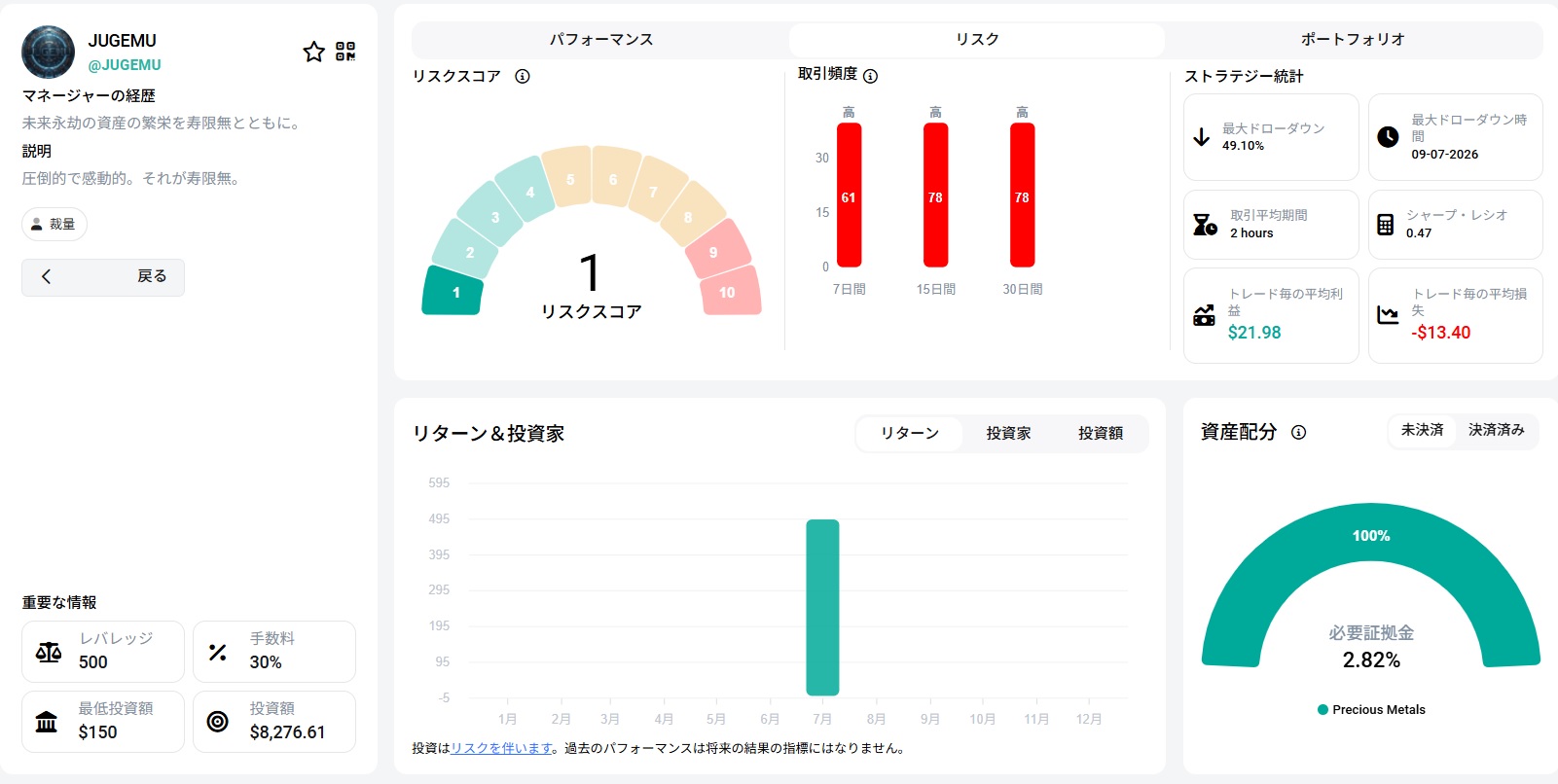Screen dimensions: 1558x784
Task: Click the $8,276.61 investment amount
Action: (287, 732)
